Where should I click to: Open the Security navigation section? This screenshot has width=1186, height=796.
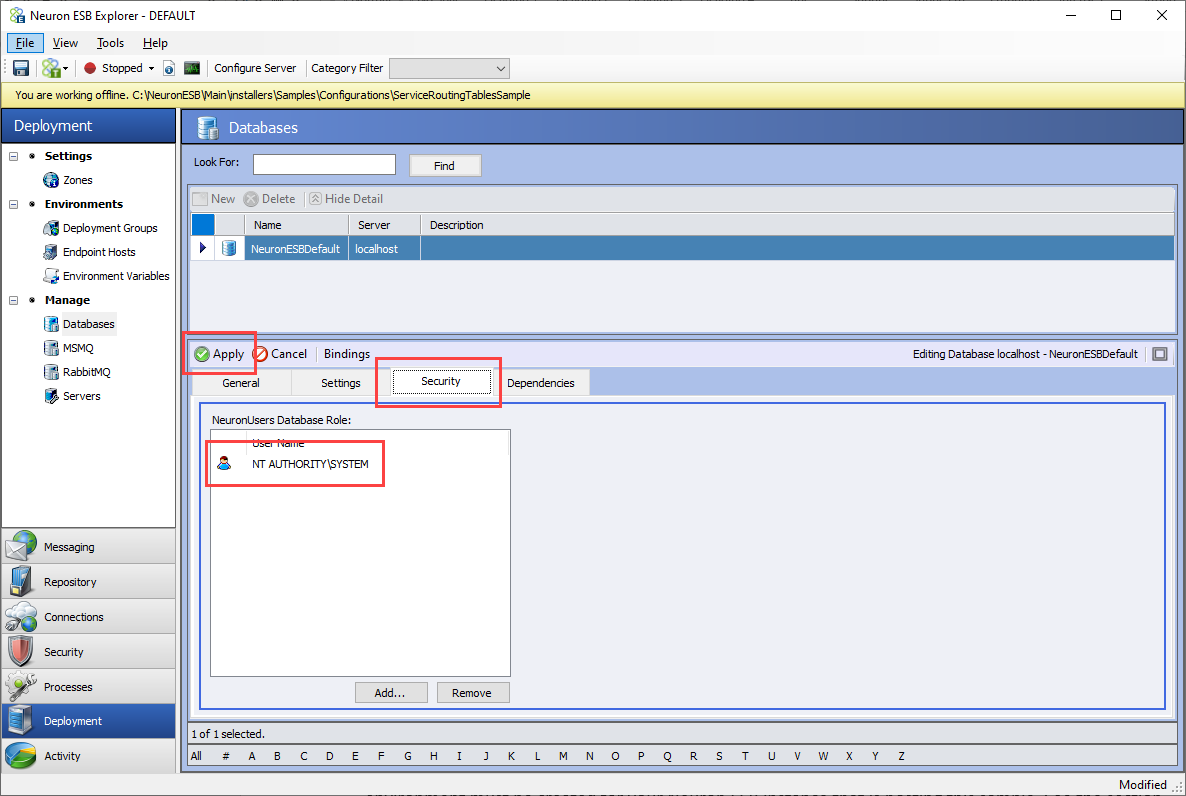point(88,651)
